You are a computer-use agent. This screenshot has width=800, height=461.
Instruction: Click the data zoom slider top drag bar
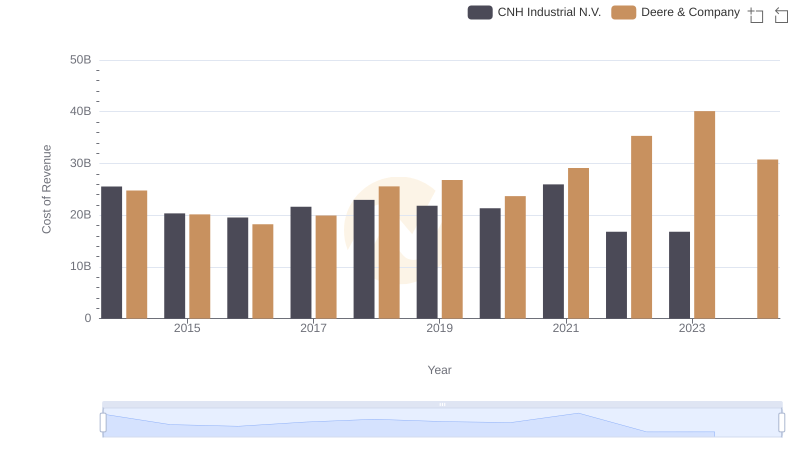(442, 404)
